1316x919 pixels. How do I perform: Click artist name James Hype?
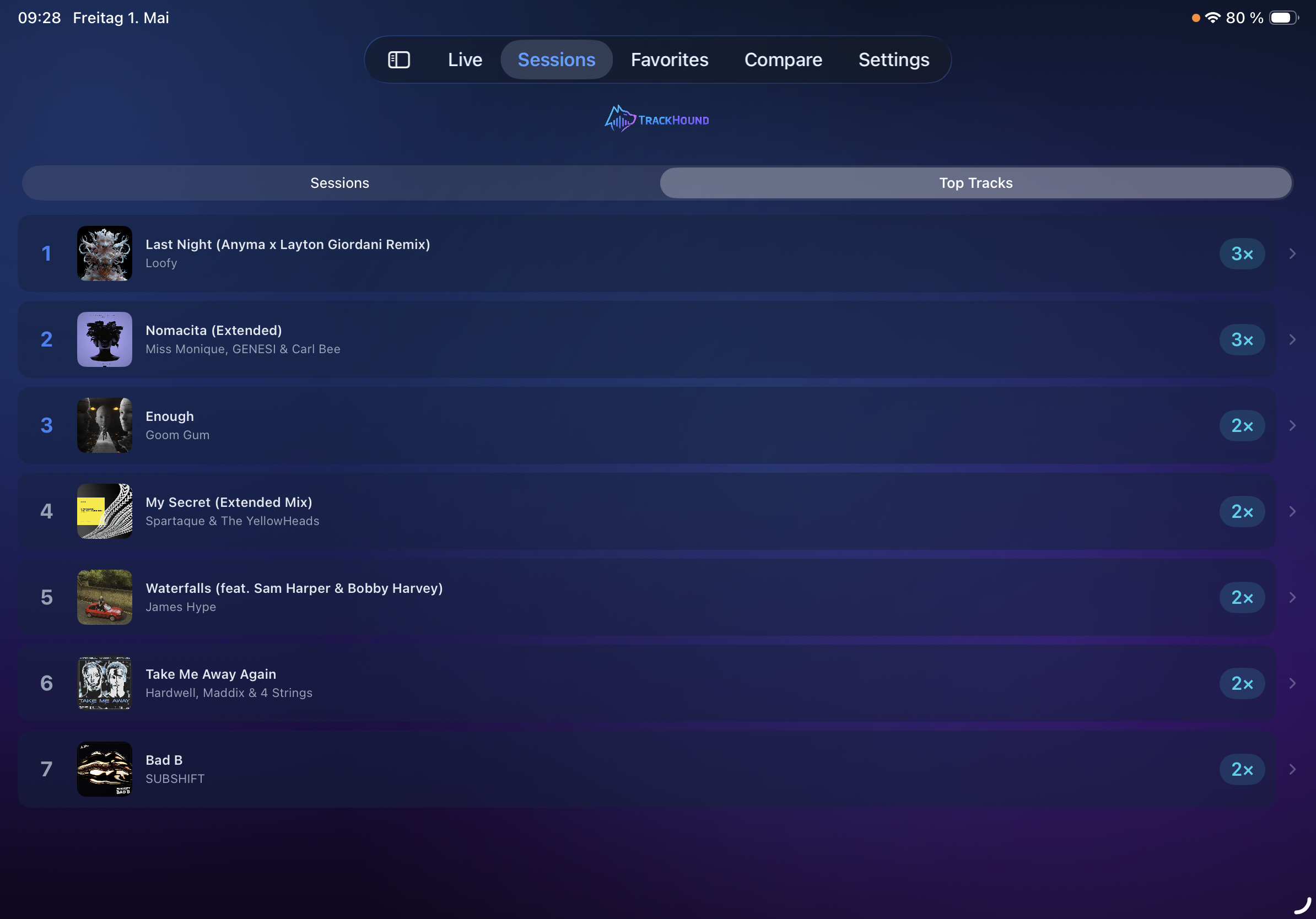tap(181, 607)
